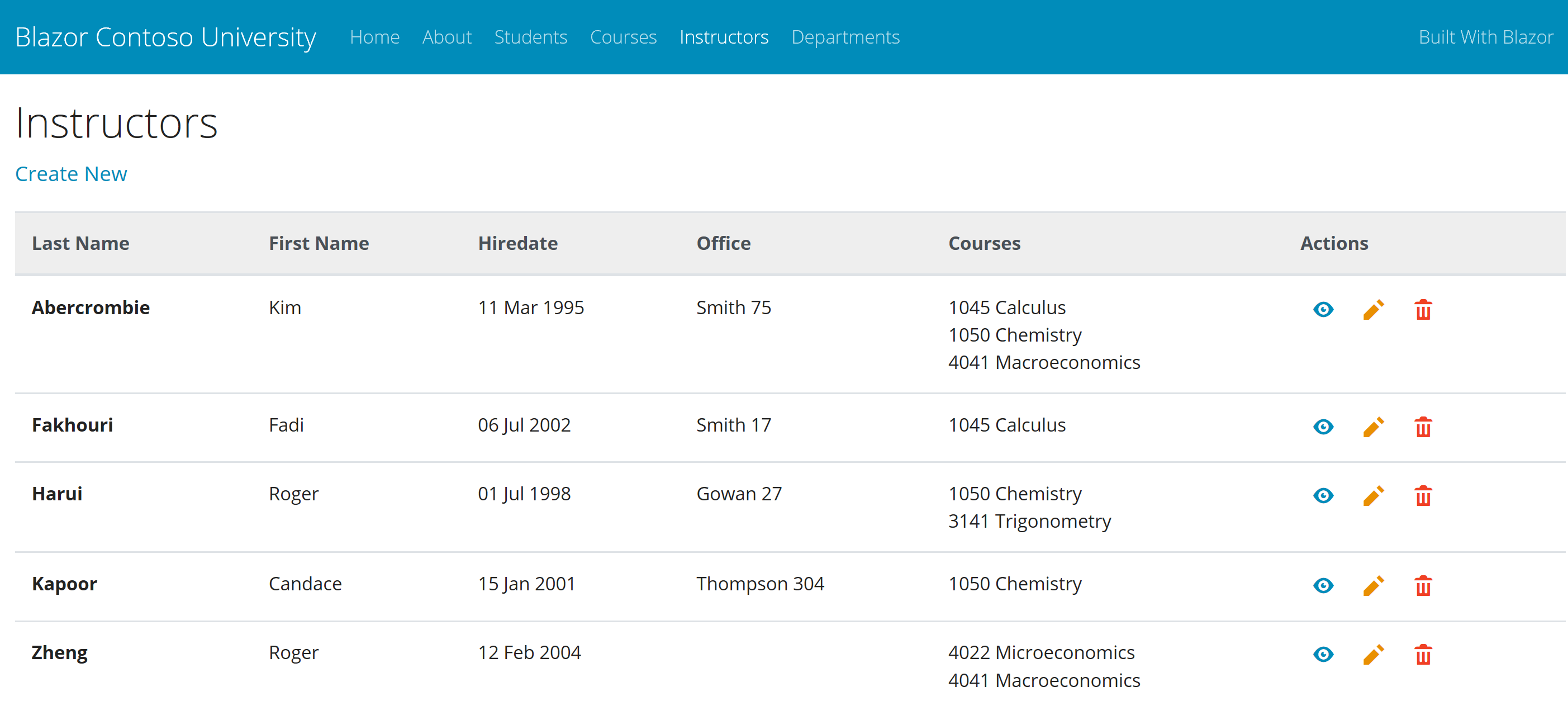Open the Students menu item
The image size is (1568, 715).
pos(530,37)
